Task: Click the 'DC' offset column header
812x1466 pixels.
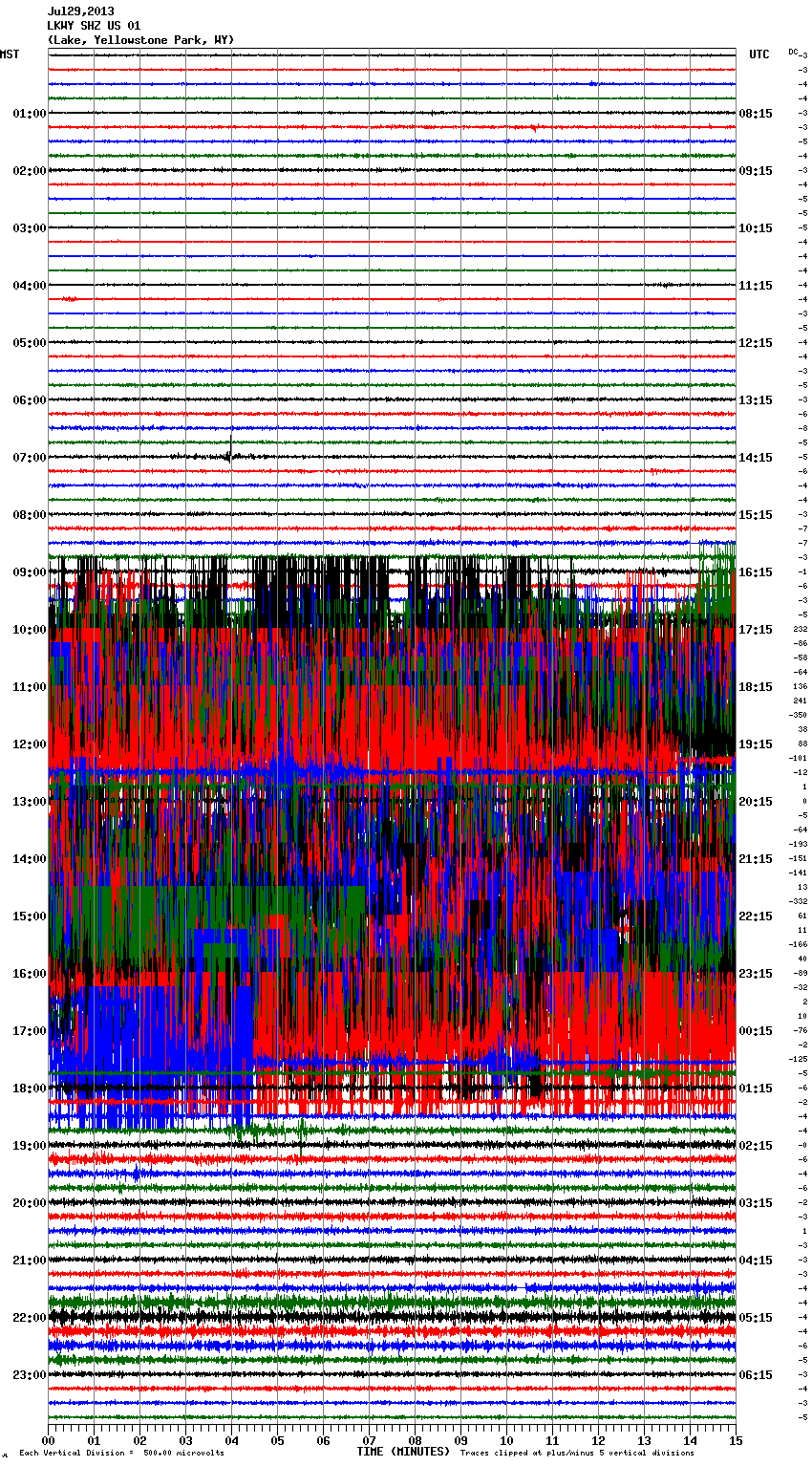Action: [x=793, y=52]
